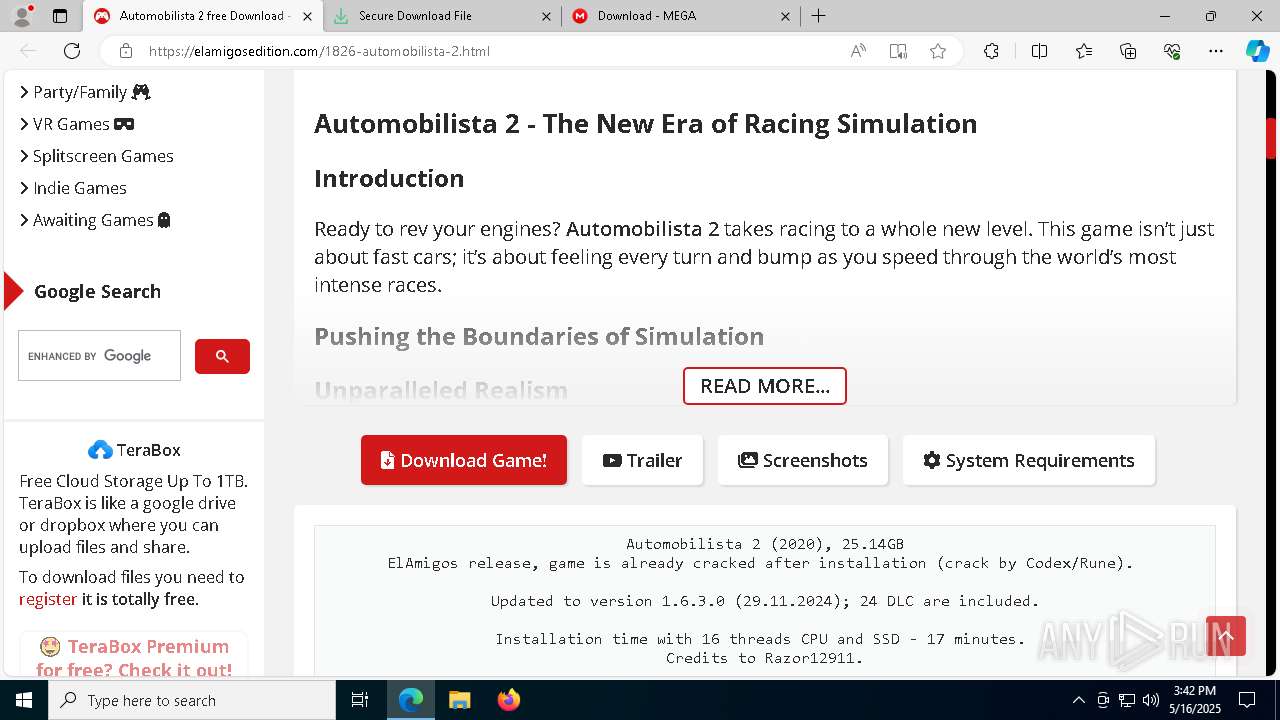Click the Browser essentials icon
The image size is (1280, 720).
click(x=1172, y=51)
